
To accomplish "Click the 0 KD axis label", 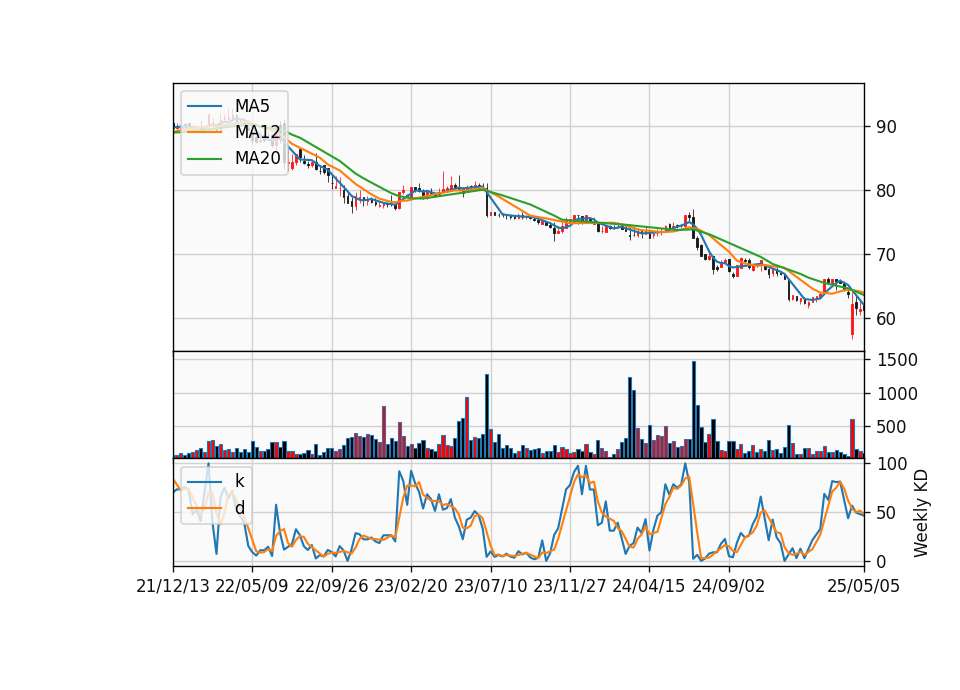I will [x=881, y=561].
